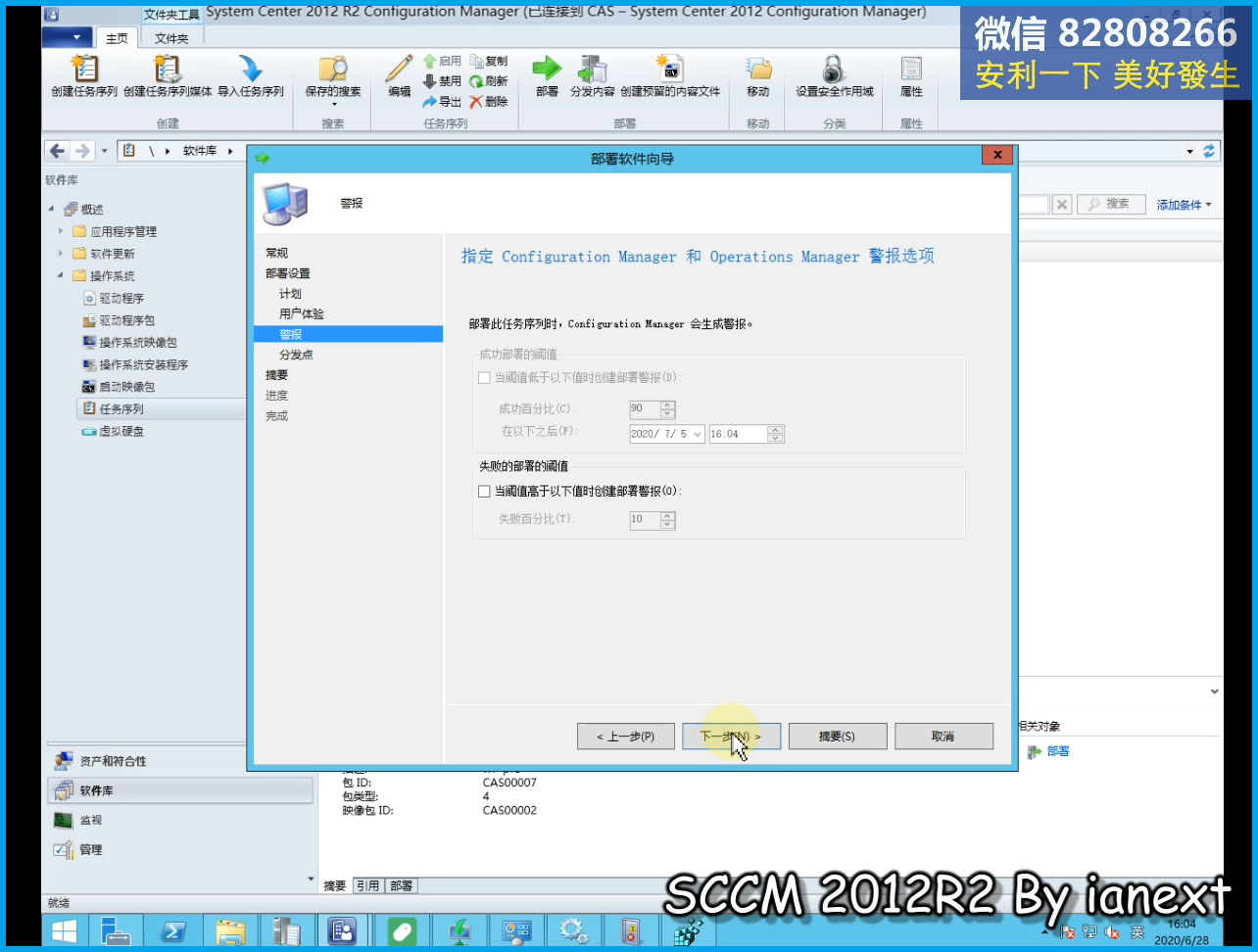Screen dimensions: 1258x952
Task: Switch to the 文件夹 ribbon tab
Action: 171,38
